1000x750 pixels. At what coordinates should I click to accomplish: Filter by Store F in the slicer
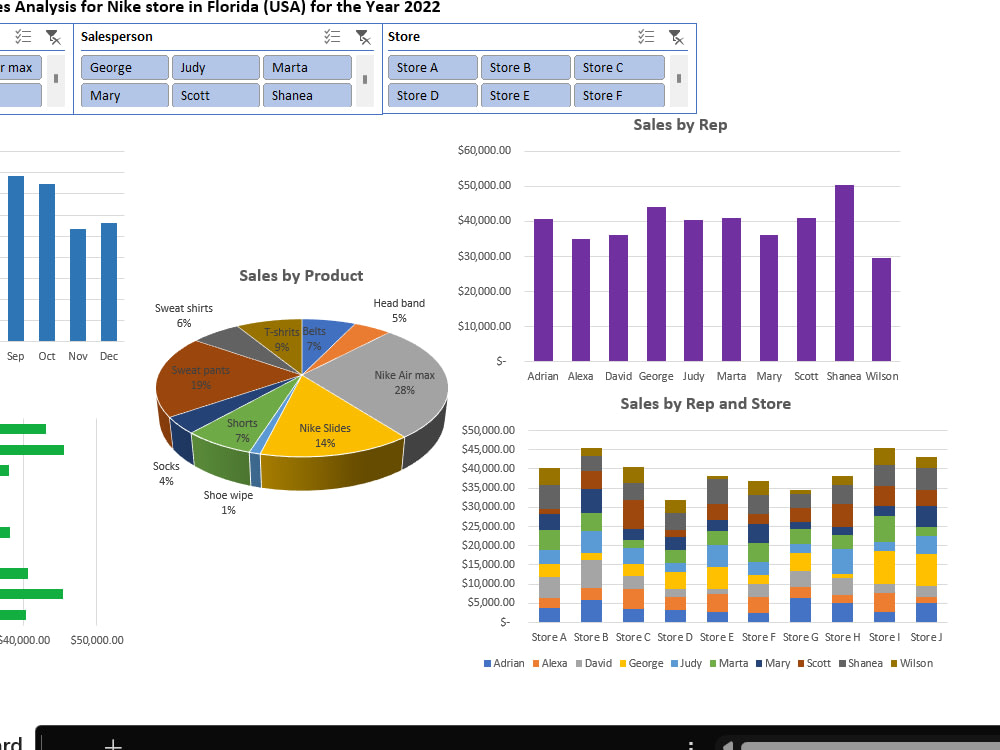click(619, 96)
